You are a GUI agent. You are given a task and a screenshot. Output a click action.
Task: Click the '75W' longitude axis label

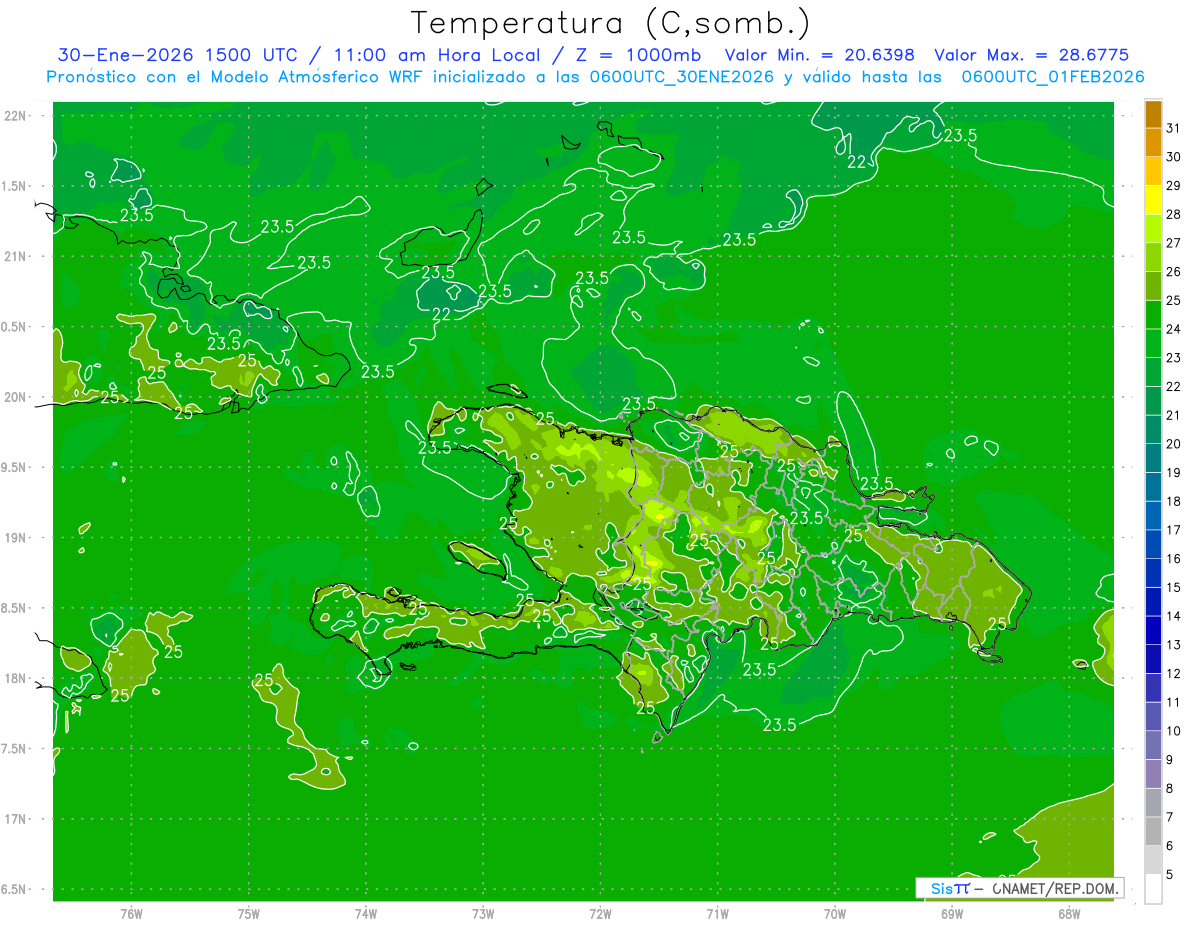tap(248, 914)
